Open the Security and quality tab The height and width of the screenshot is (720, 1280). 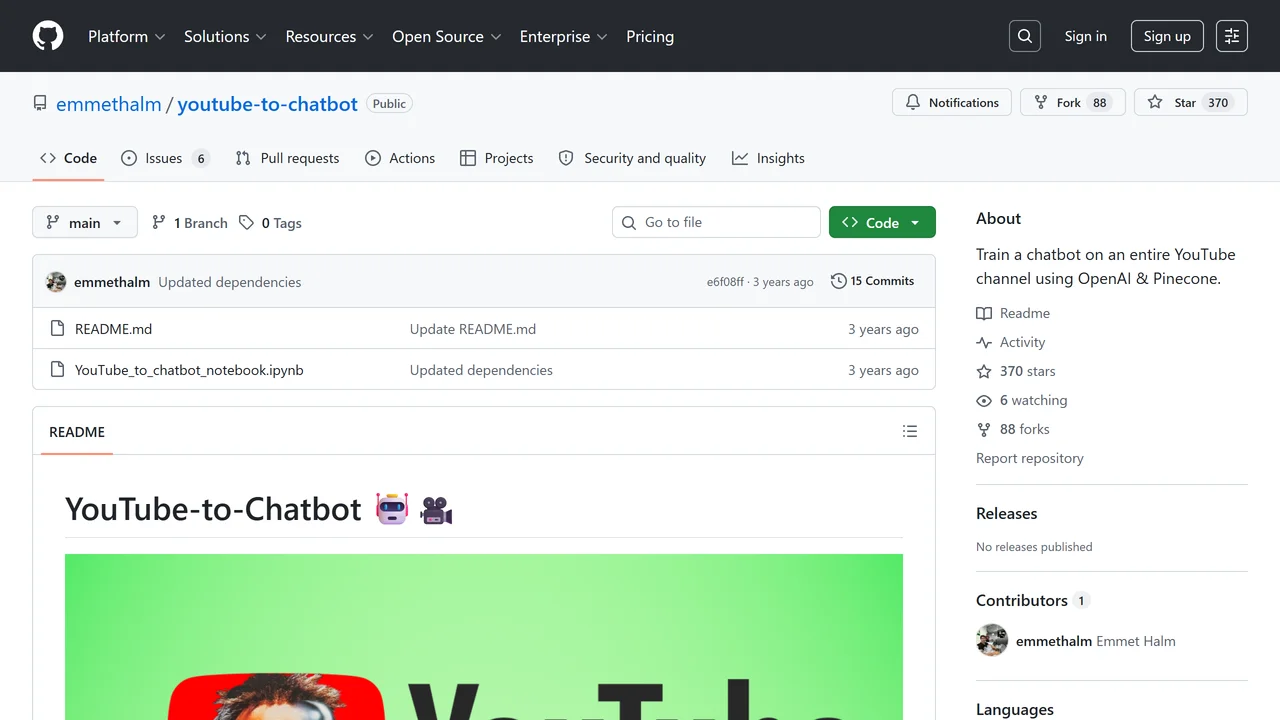632,158
